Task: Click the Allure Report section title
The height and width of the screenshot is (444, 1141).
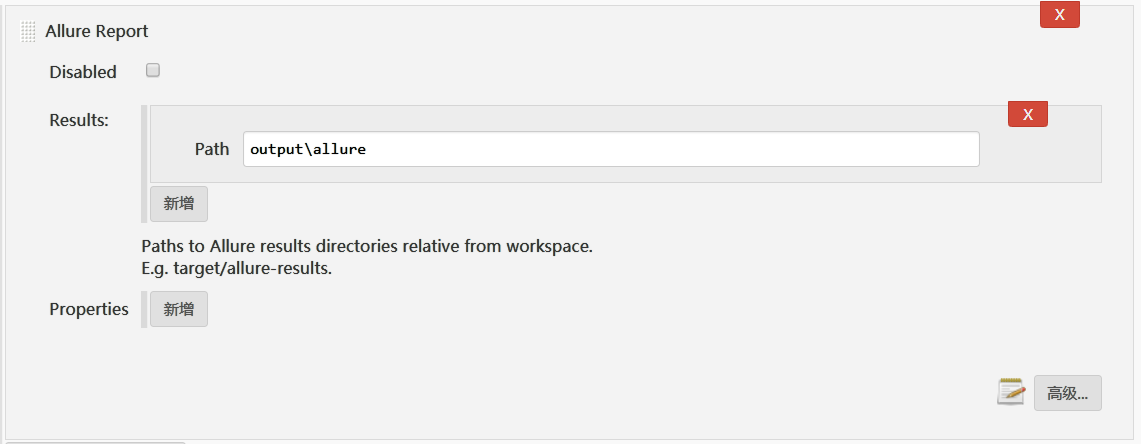Action: coord(97,32)
